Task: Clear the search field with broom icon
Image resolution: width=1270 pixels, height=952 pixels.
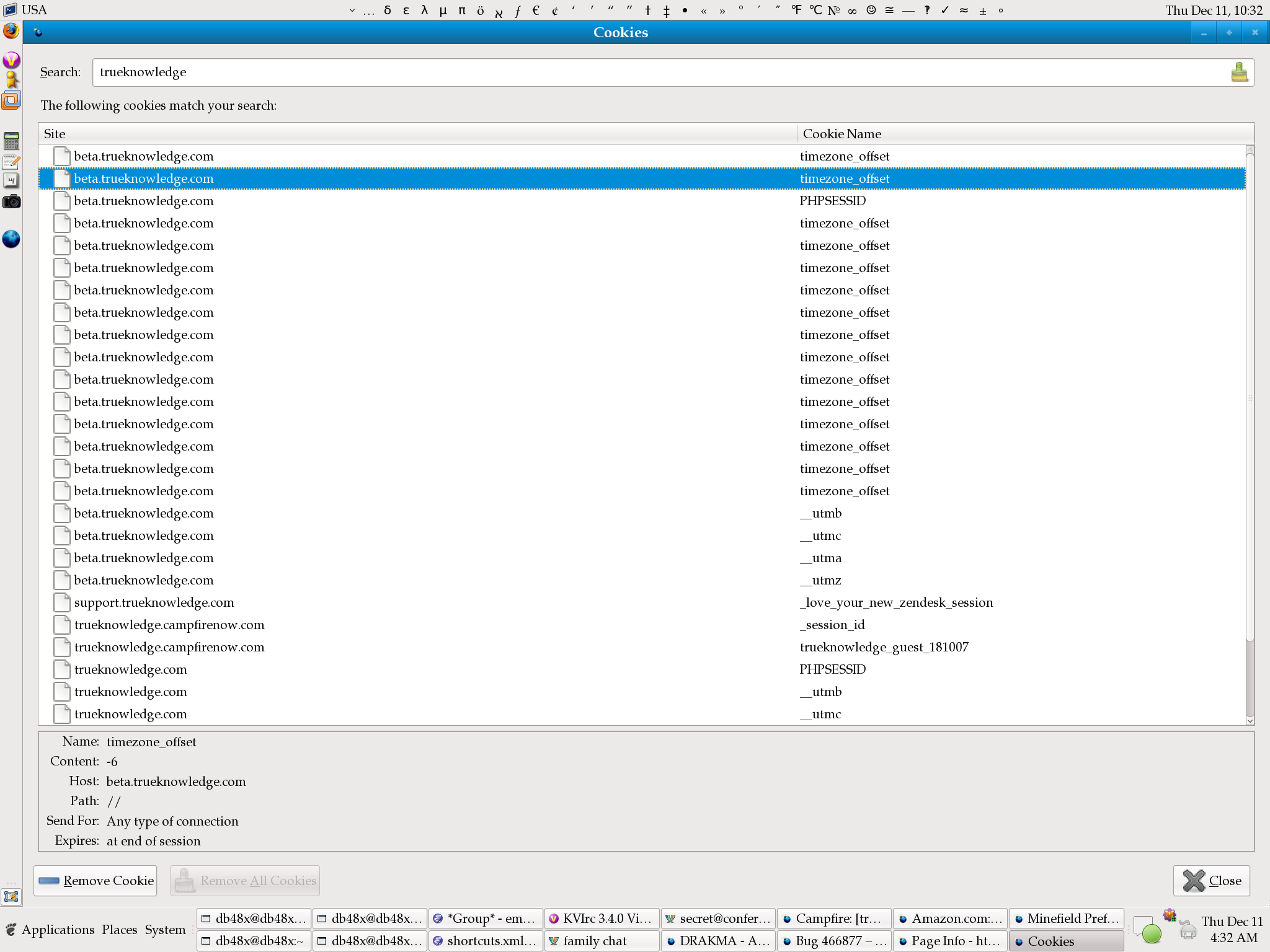Action: 1239,73
